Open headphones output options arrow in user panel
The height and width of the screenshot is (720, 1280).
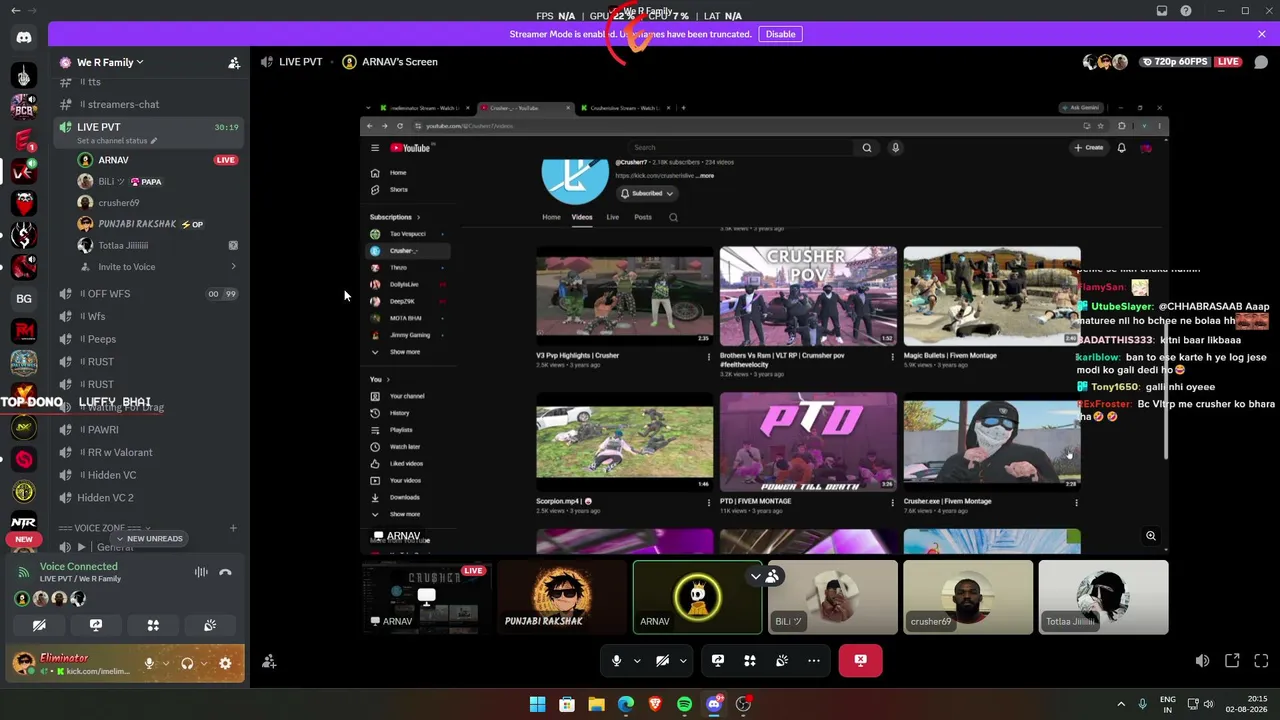tap(203, 663)
